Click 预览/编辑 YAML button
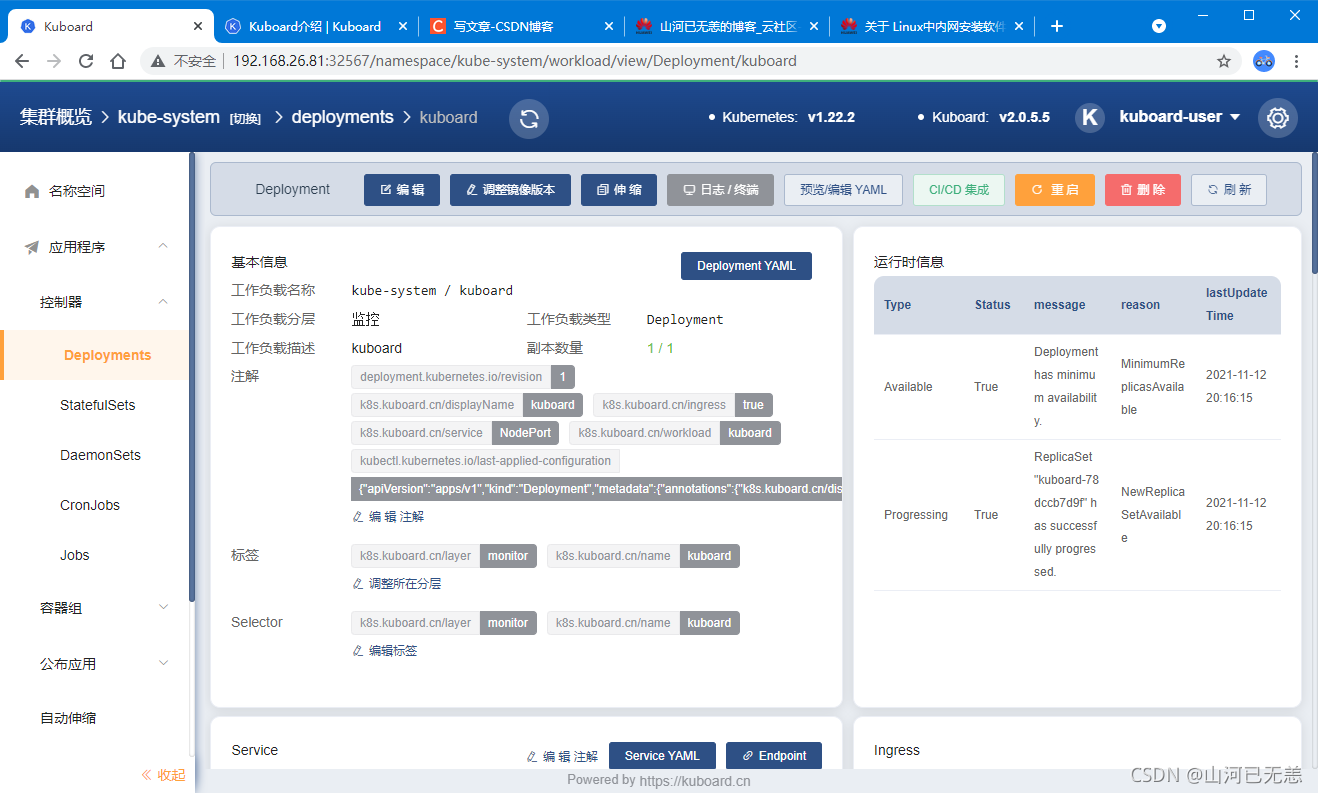Viewport: 1318px width, 793px height. click(x=843, y=190)
